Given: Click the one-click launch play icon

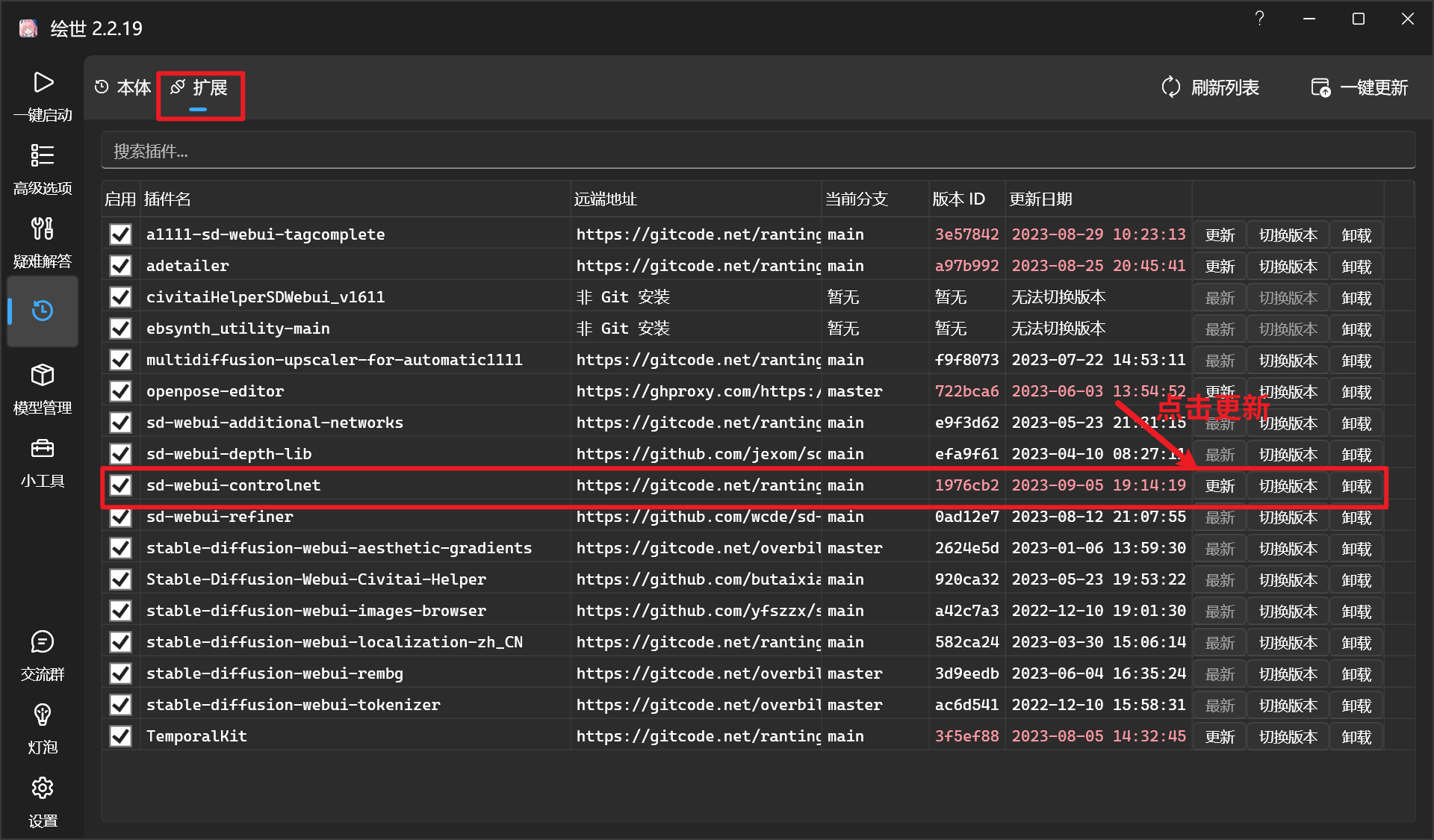Looking at the screenshot, I should (x=43, y=83).
